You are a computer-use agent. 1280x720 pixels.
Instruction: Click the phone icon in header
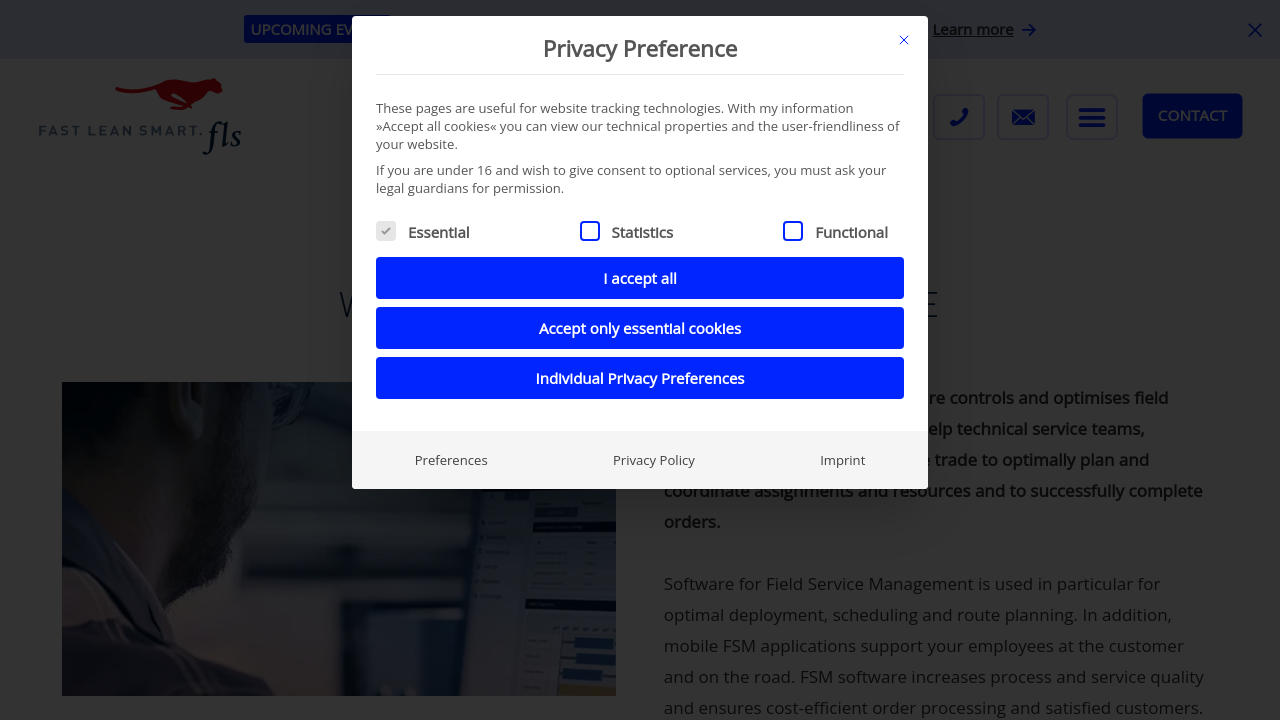click(959, 117)
